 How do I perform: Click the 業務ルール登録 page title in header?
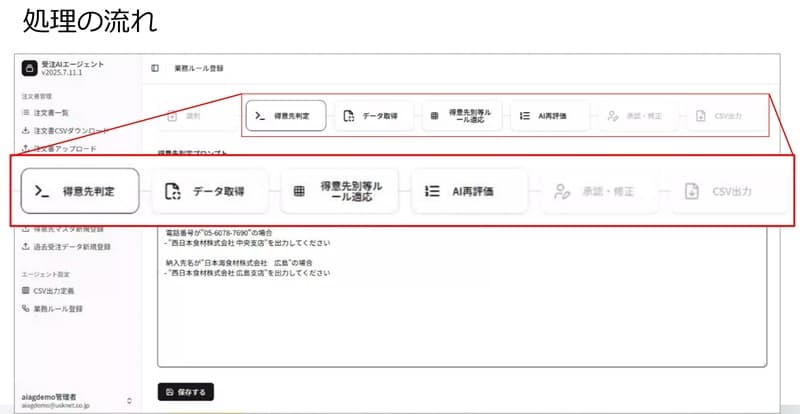[x=199, y=68]
